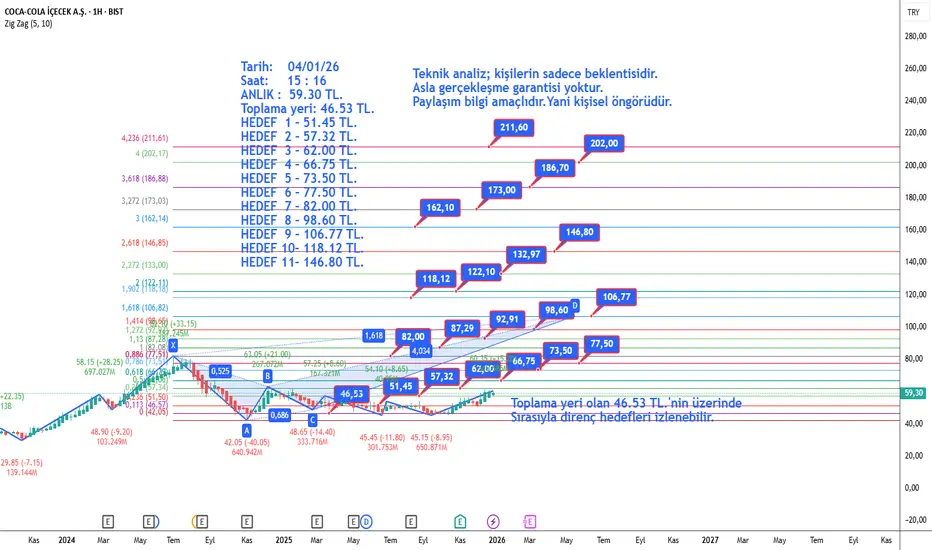Image resolution: width=932 pixels, height=550 pixels.
Task: Select the 146,80 price callout
Action: pyautogui.click(x=580, y=232)
